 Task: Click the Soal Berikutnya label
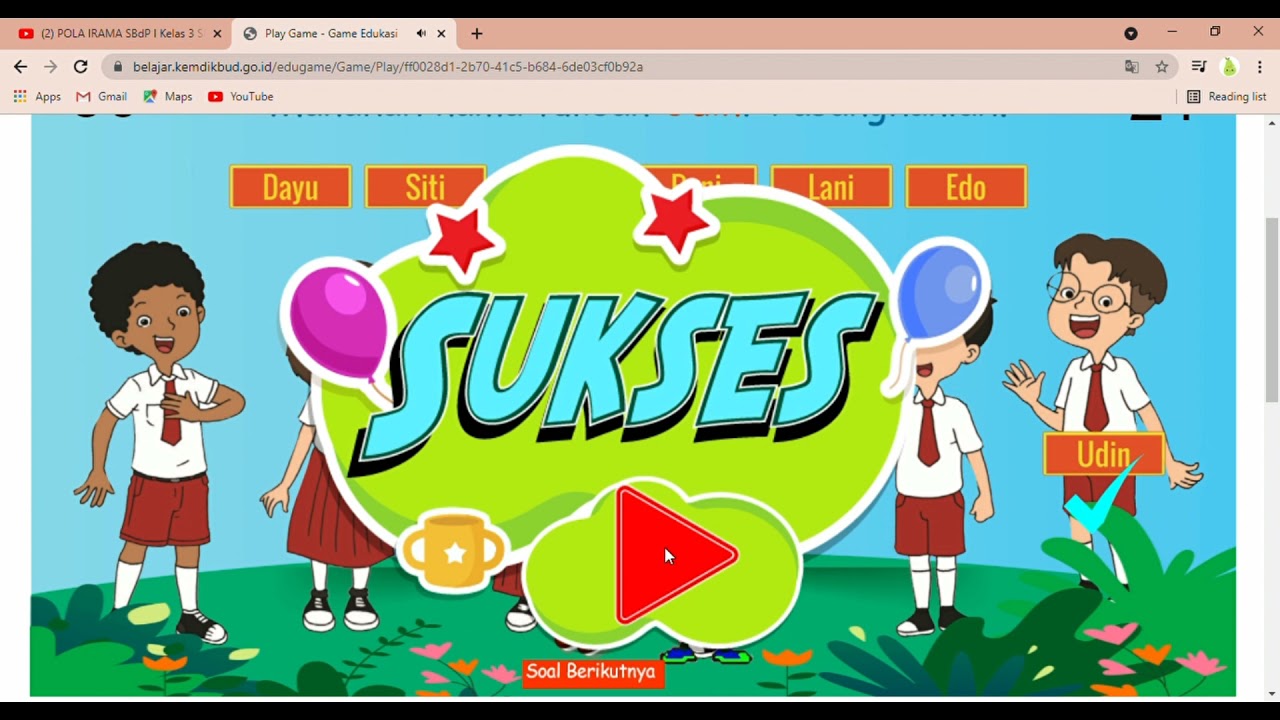[591, 672]
